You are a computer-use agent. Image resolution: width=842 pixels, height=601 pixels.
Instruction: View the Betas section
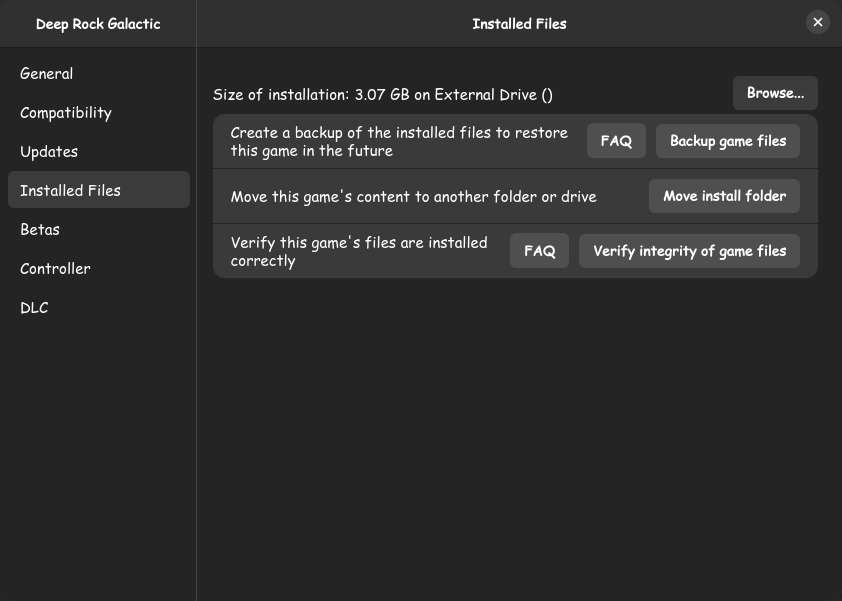point(40,229)
